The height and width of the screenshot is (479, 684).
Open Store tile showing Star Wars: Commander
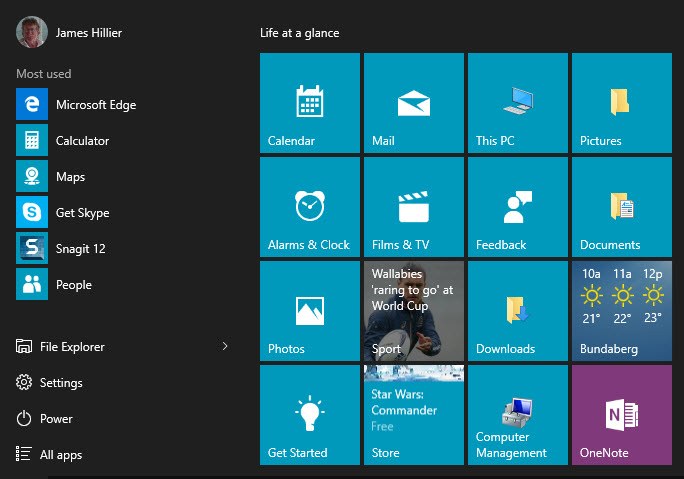(x=414, y=415)
